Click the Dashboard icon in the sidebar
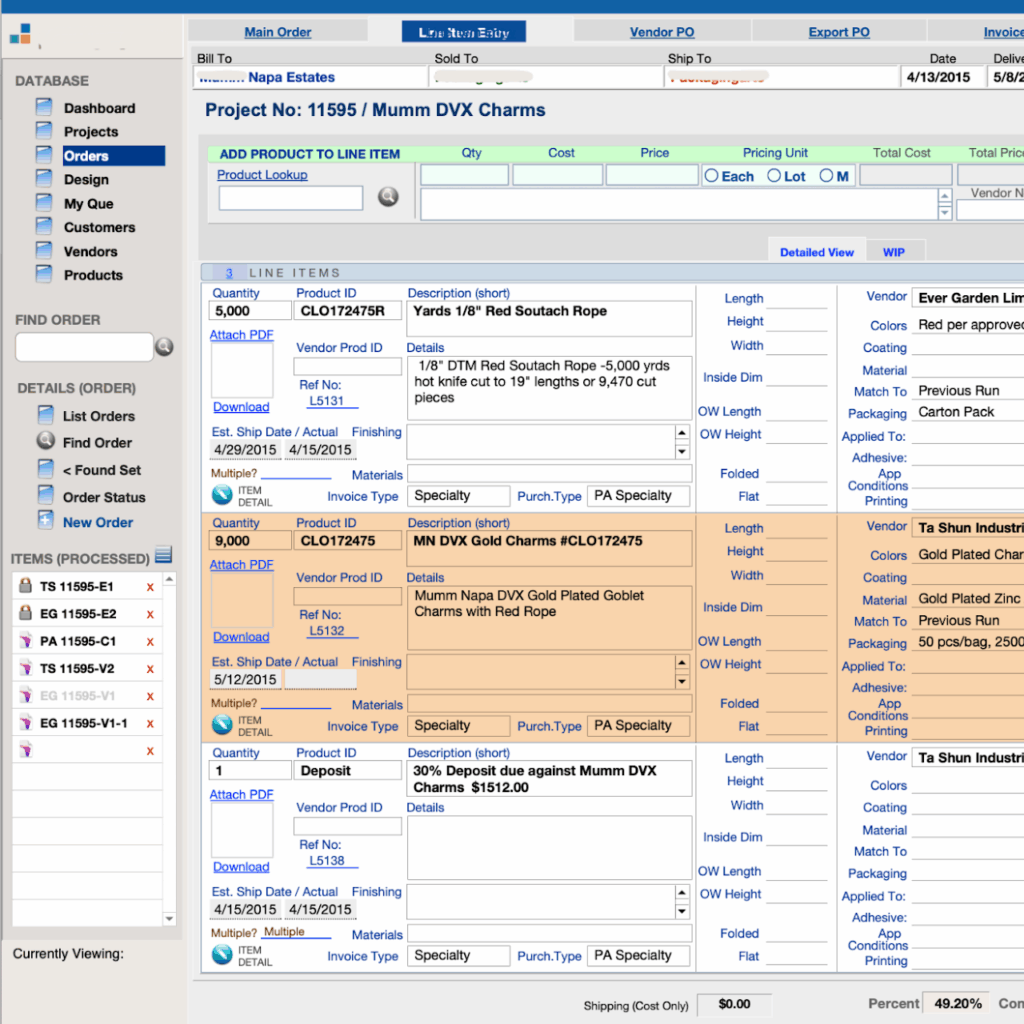This screenshot has width=1024, height=1024. tap(43, 107)
